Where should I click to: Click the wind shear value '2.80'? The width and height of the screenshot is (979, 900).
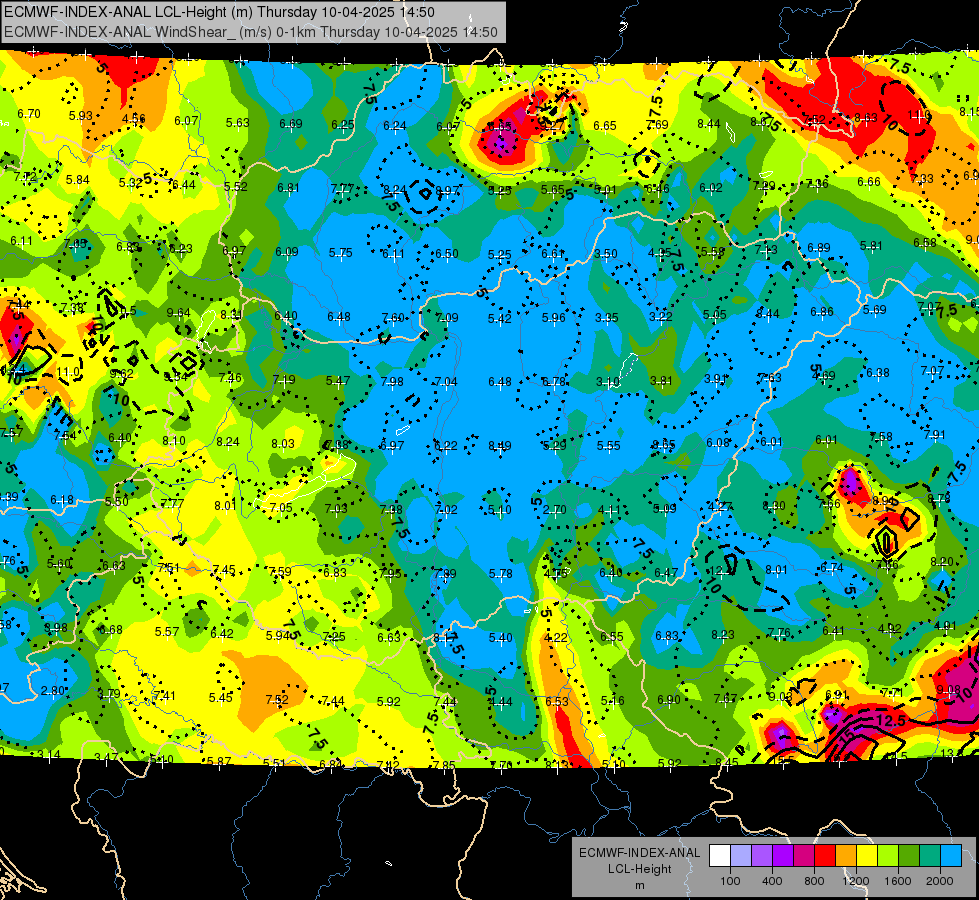point(52,691)
